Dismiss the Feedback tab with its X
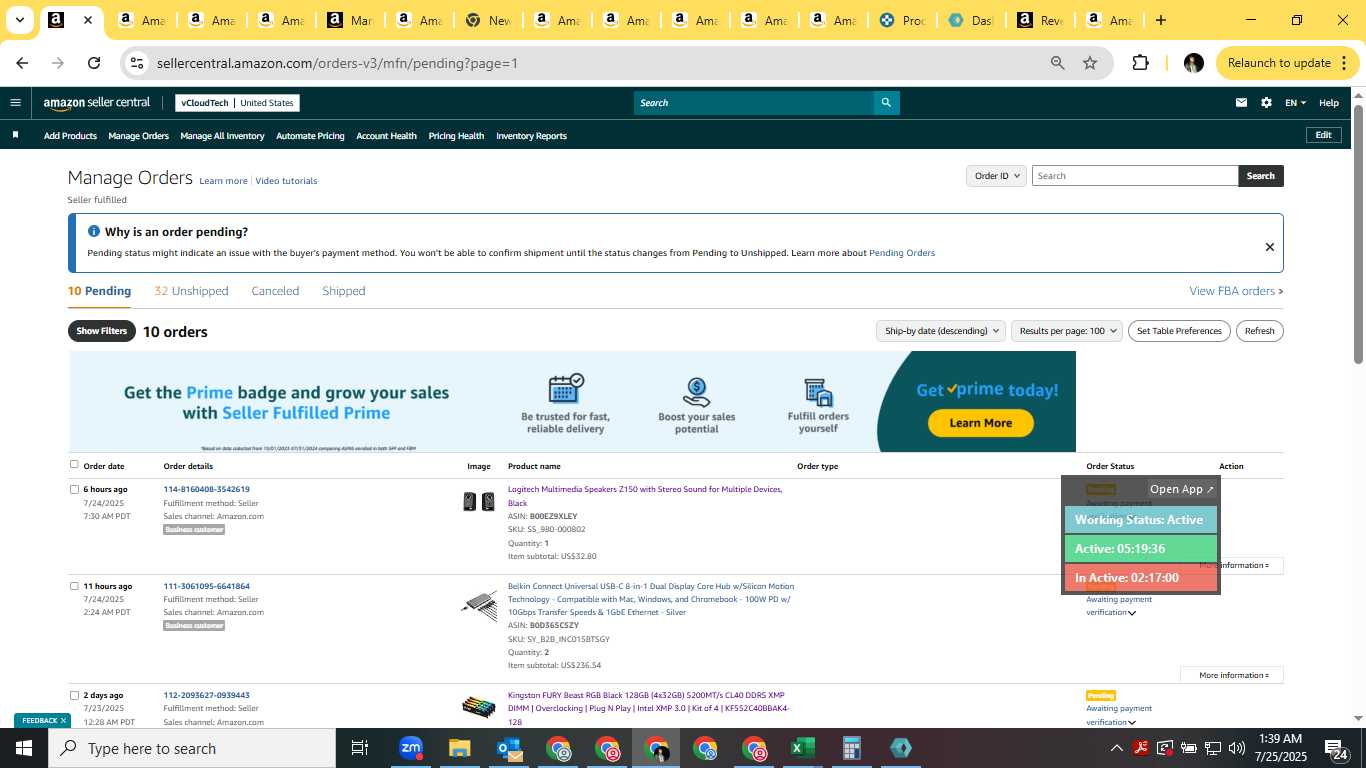Screen dimensions: 1366x768 click(63, 720)
